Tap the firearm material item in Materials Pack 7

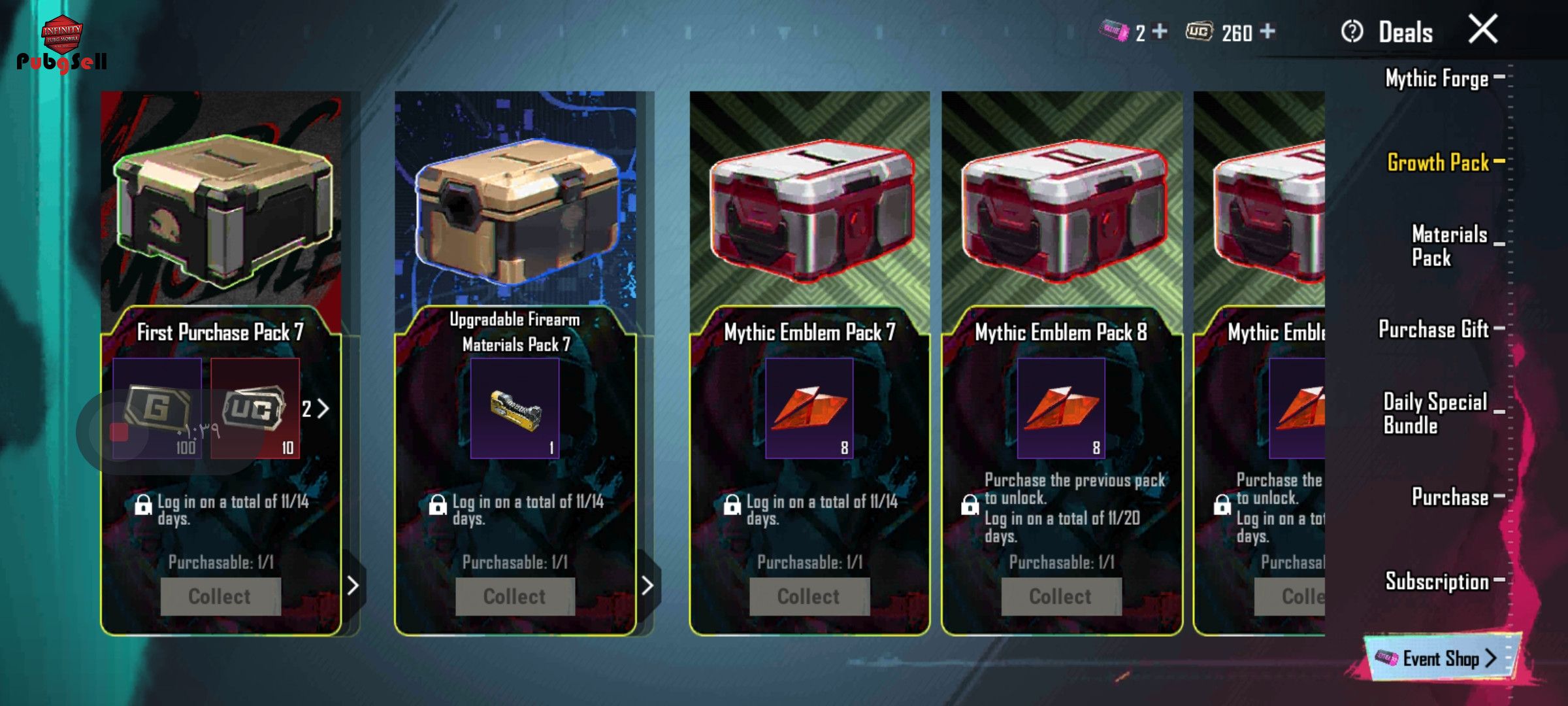[515, 408]
